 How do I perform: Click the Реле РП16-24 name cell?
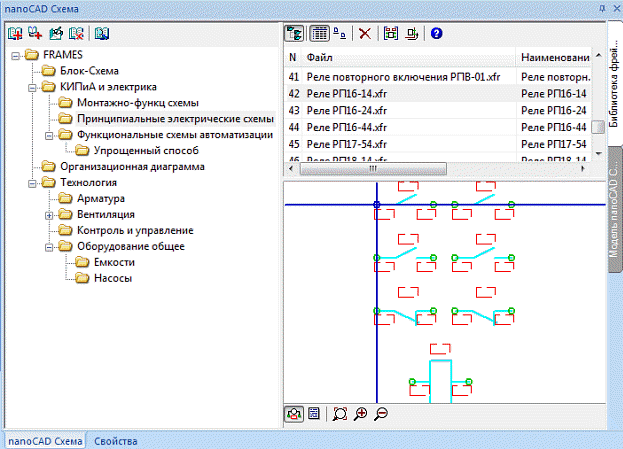[x=554, y=110]
